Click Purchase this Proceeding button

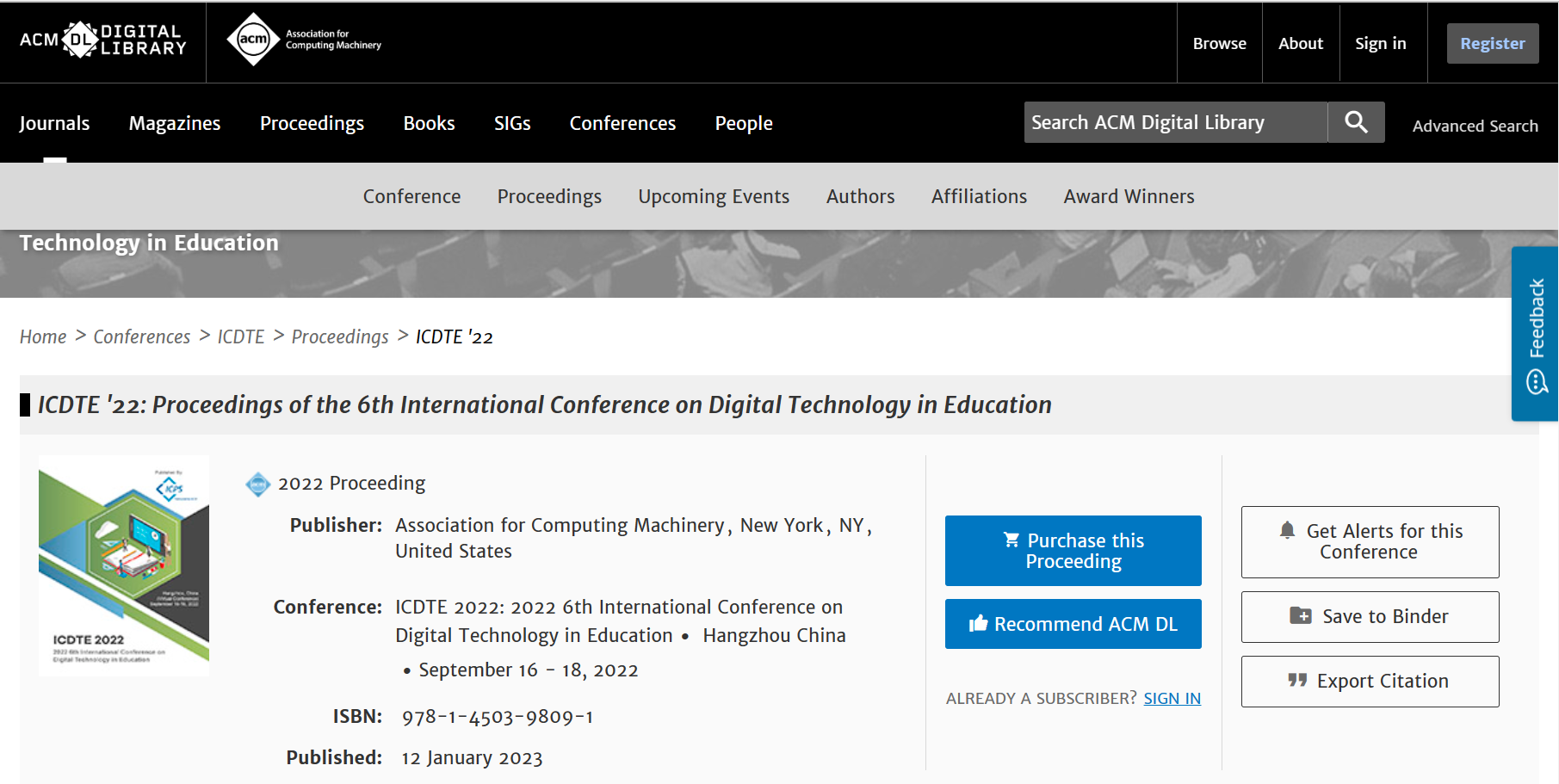[1073, 551]
